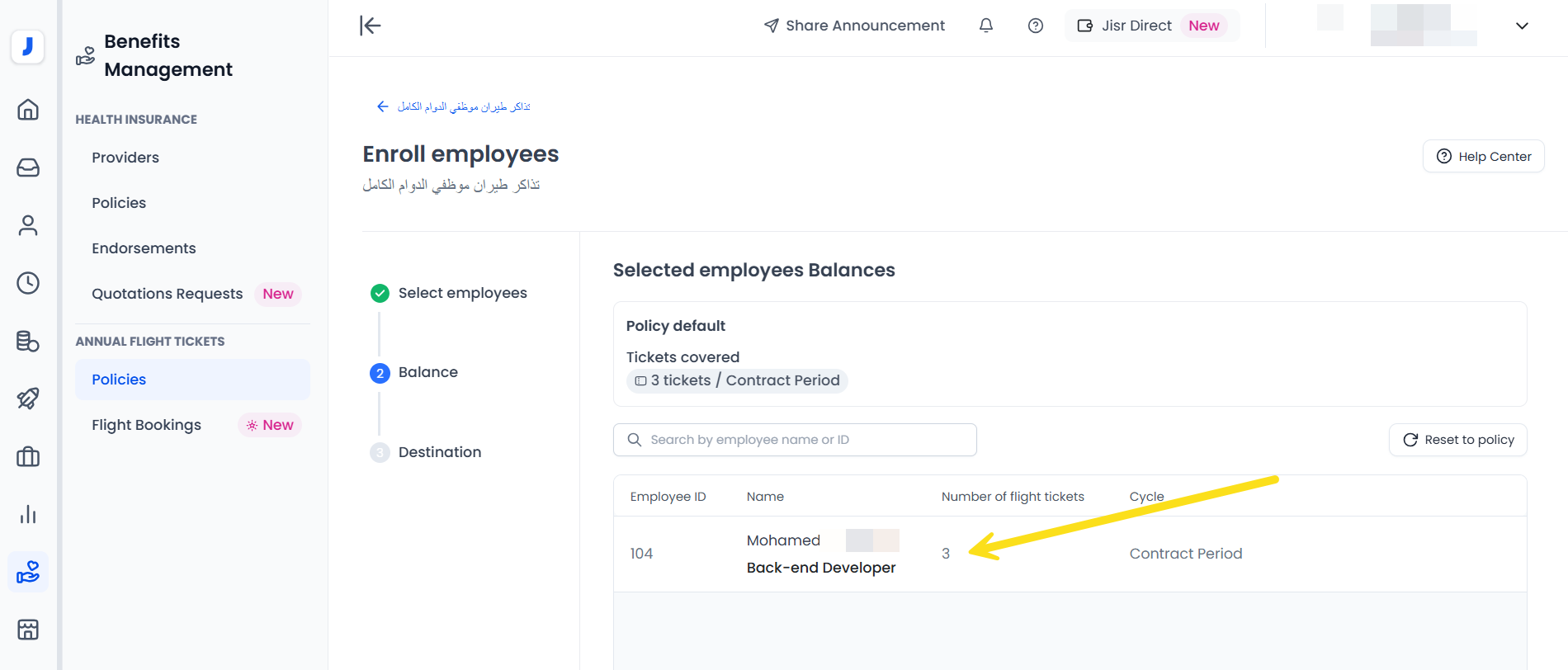Viewport: 1568px width, 670px height.
Task: Open the bar chart analytics icon
Action: click(x=28, y=514)
